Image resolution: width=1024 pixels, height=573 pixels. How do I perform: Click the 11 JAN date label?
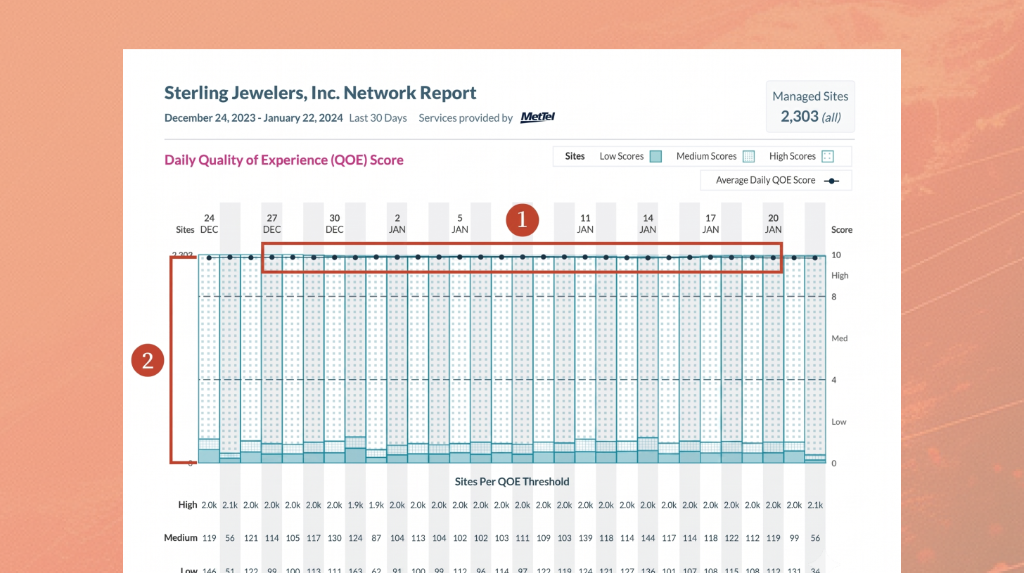[585, 223]
